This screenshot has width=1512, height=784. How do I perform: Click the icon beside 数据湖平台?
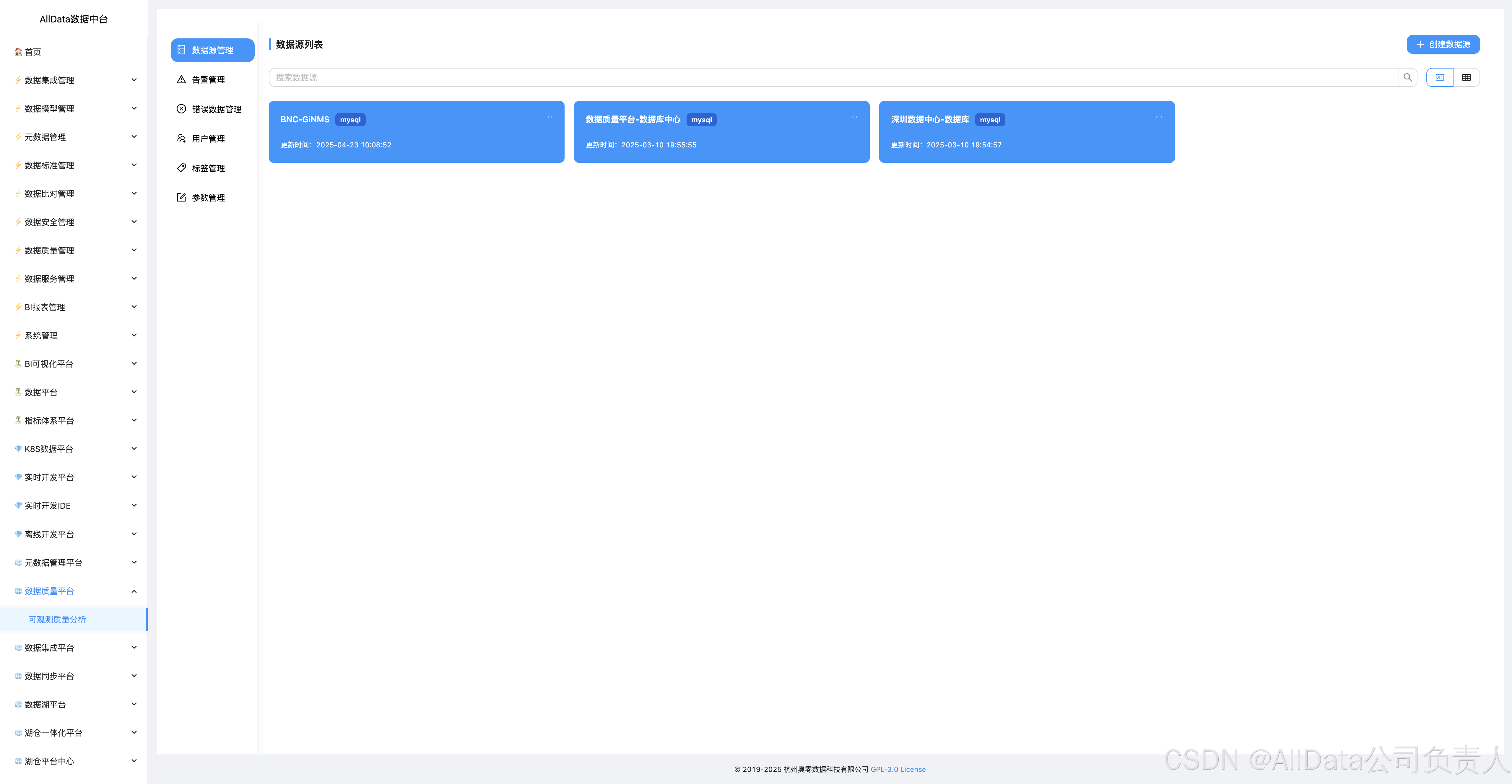coord(18,704)
